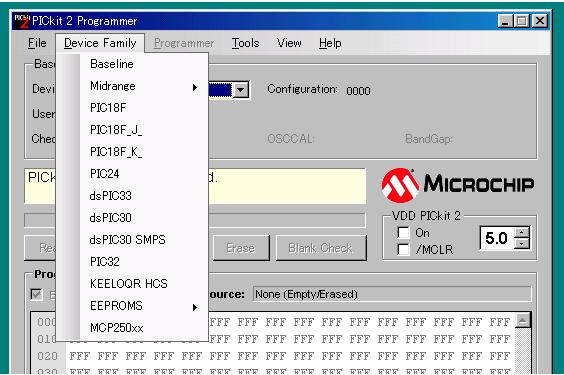Click program memory scrollbar up arrow
564x375 pixels.
tap(523, 320)
